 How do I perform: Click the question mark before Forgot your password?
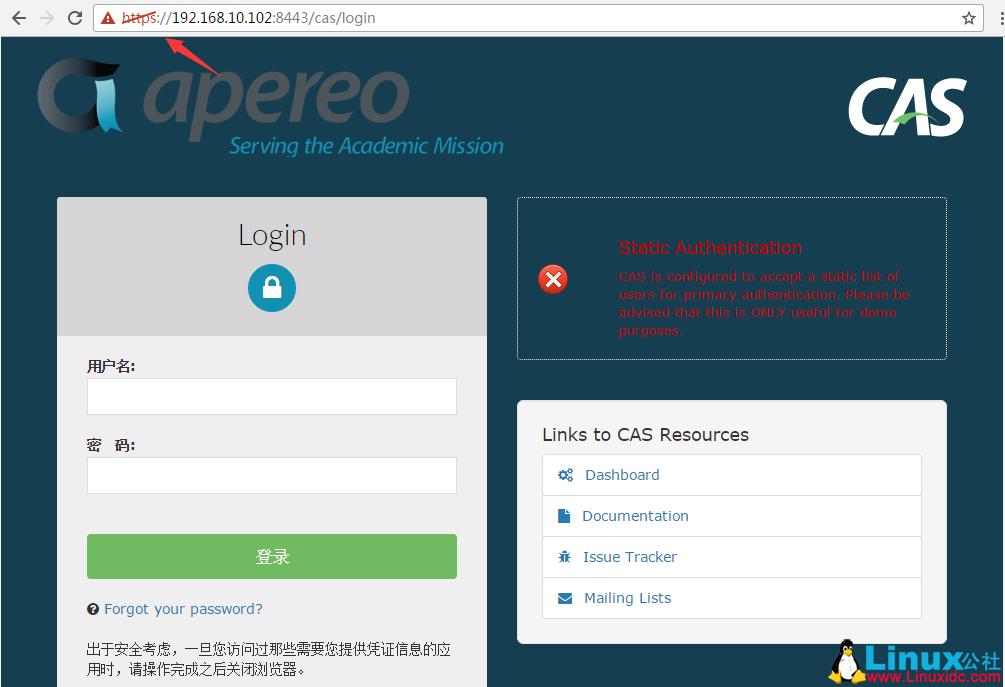click(93, 608)
